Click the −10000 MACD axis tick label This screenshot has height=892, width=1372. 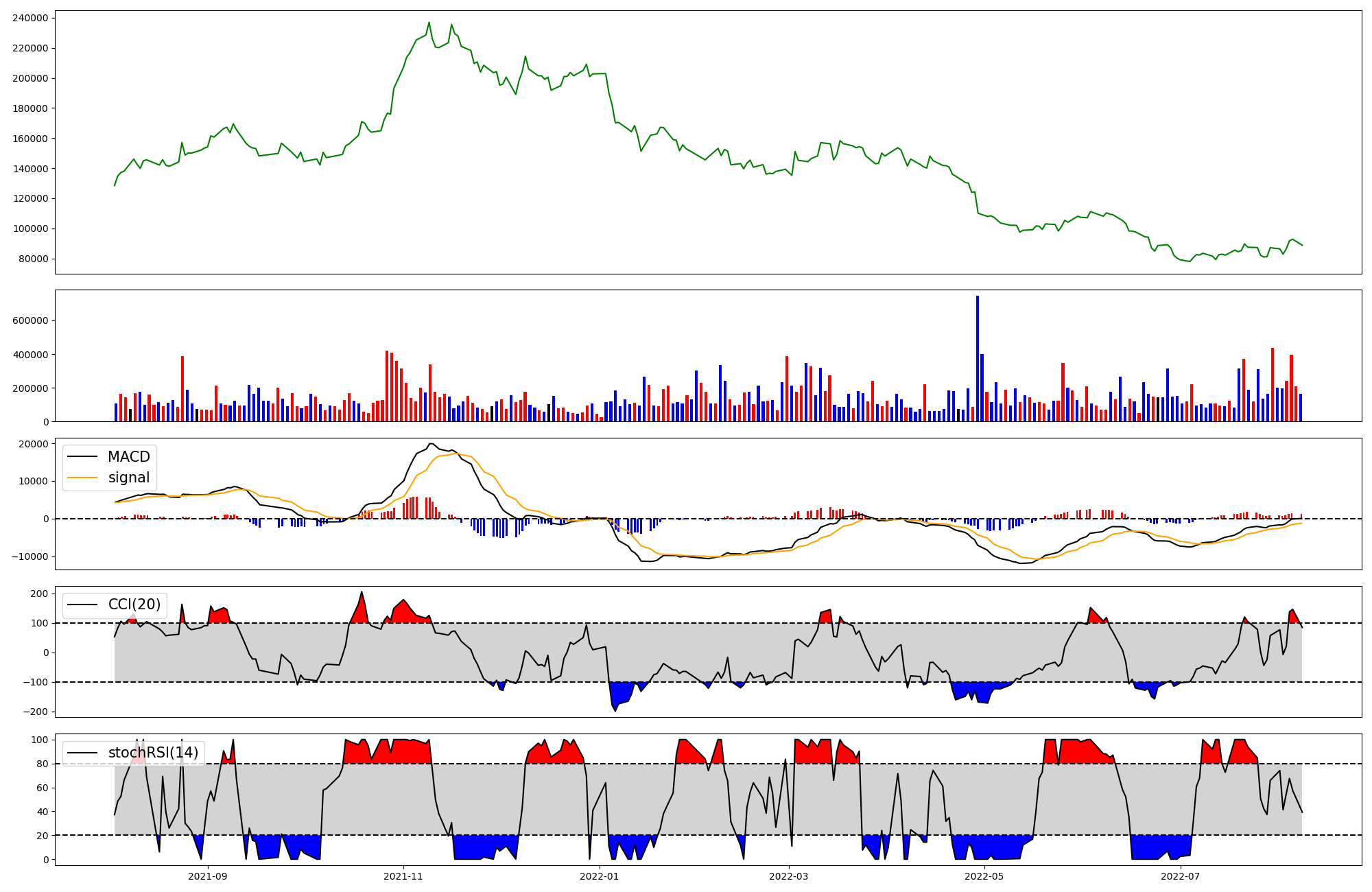click(x=29, y=556)
